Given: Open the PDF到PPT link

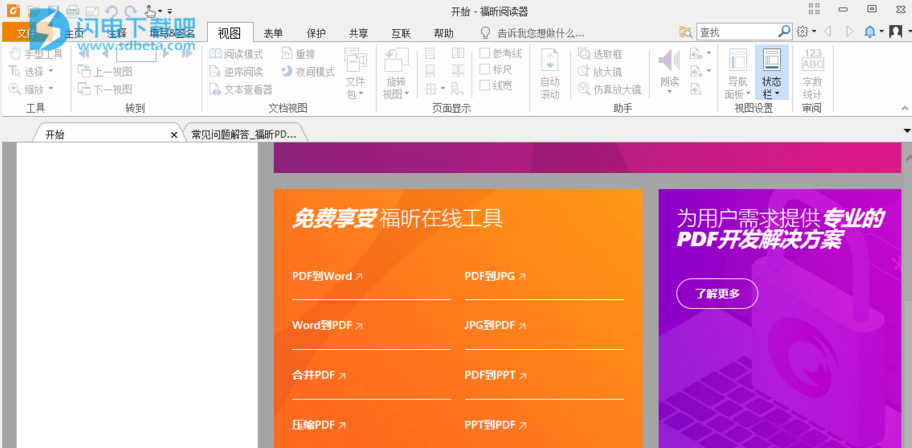Looking at the screenshot, I should click(x=496, y=375).
